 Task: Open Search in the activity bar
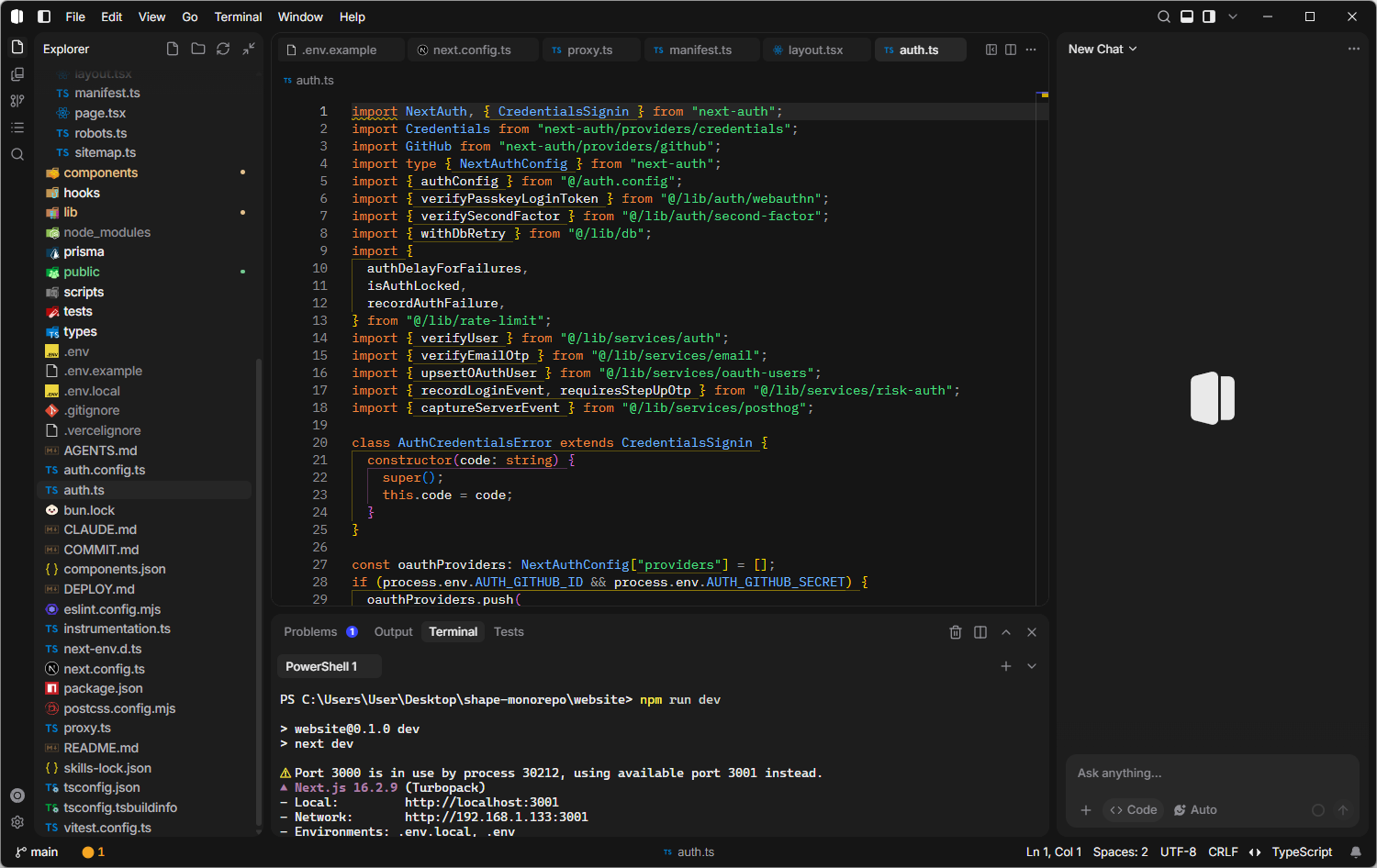[x=17, y=154]
